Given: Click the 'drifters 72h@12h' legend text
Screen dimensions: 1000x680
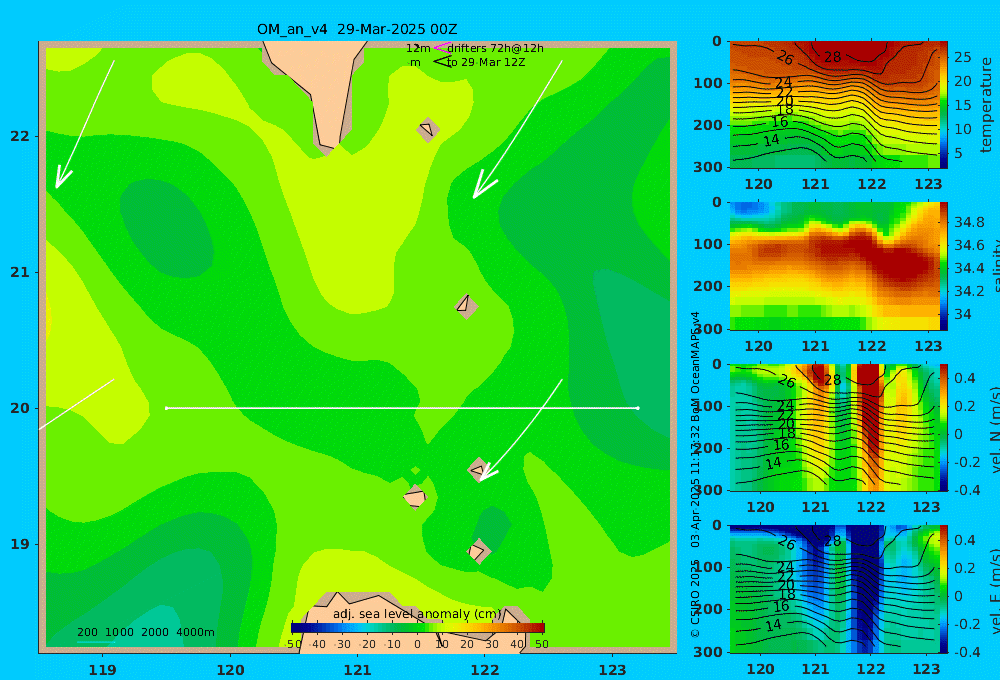Looking at the screenshot, I should tap(495, 48).
